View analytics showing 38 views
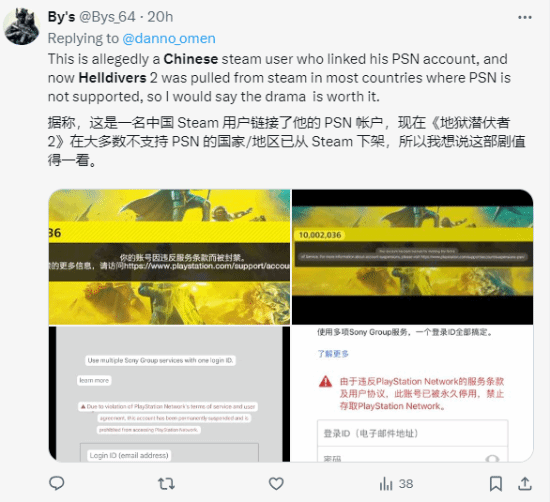The height and width of the screenshot is (502, 550). 396,484
